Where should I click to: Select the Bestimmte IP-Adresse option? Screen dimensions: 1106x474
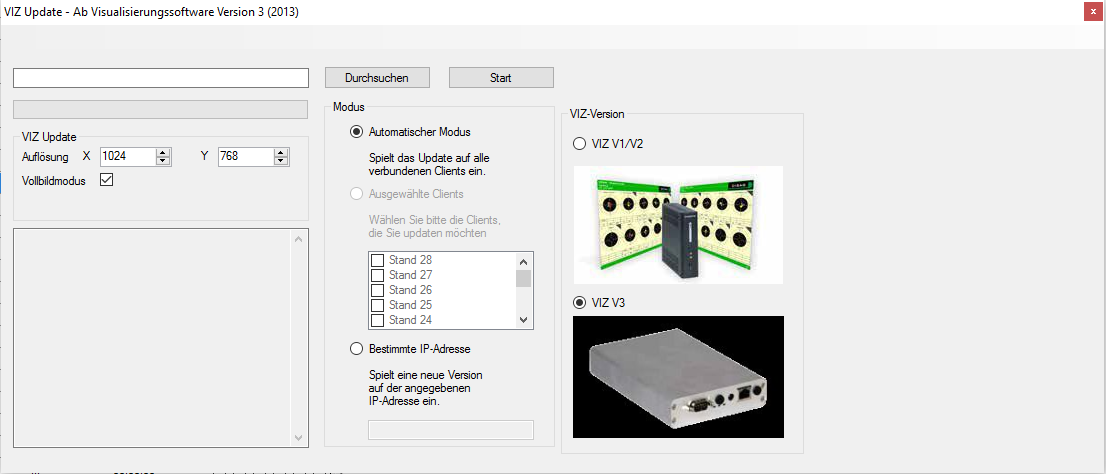[x=357, y=349]
